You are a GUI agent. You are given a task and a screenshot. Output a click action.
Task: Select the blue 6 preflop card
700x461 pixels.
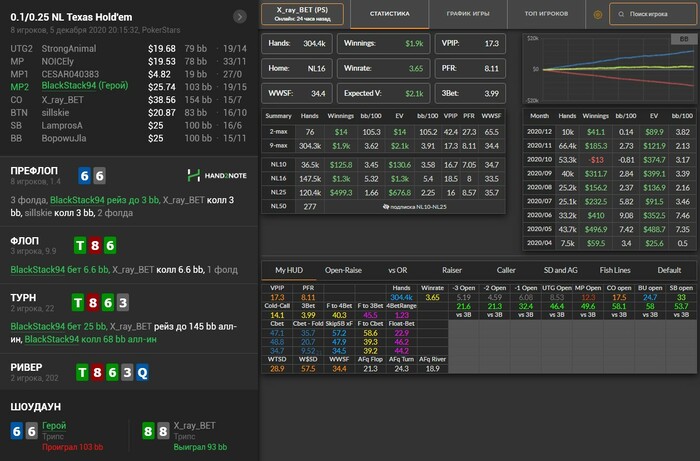click(x=84, y=176)
